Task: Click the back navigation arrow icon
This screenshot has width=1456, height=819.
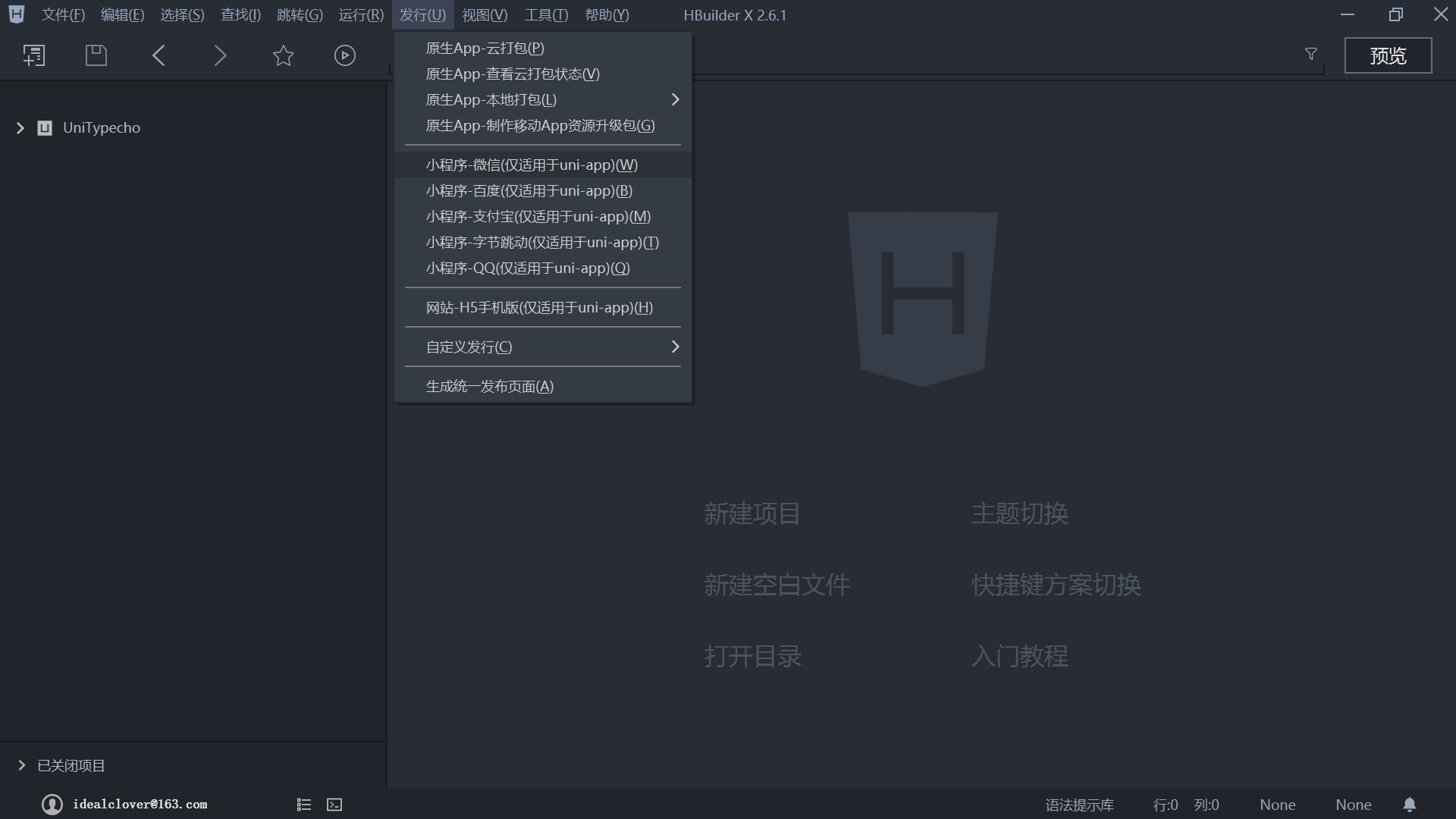Action: click(158, 55)
